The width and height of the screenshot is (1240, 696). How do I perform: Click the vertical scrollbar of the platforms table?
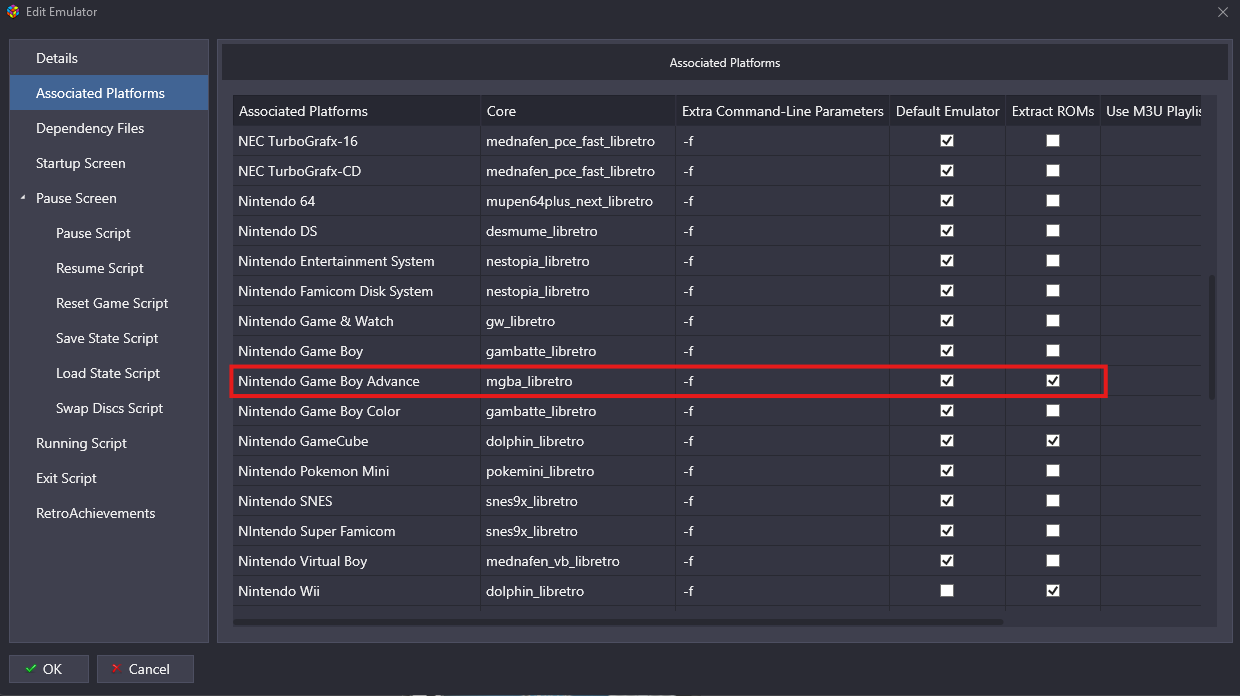pos(1212,338)
